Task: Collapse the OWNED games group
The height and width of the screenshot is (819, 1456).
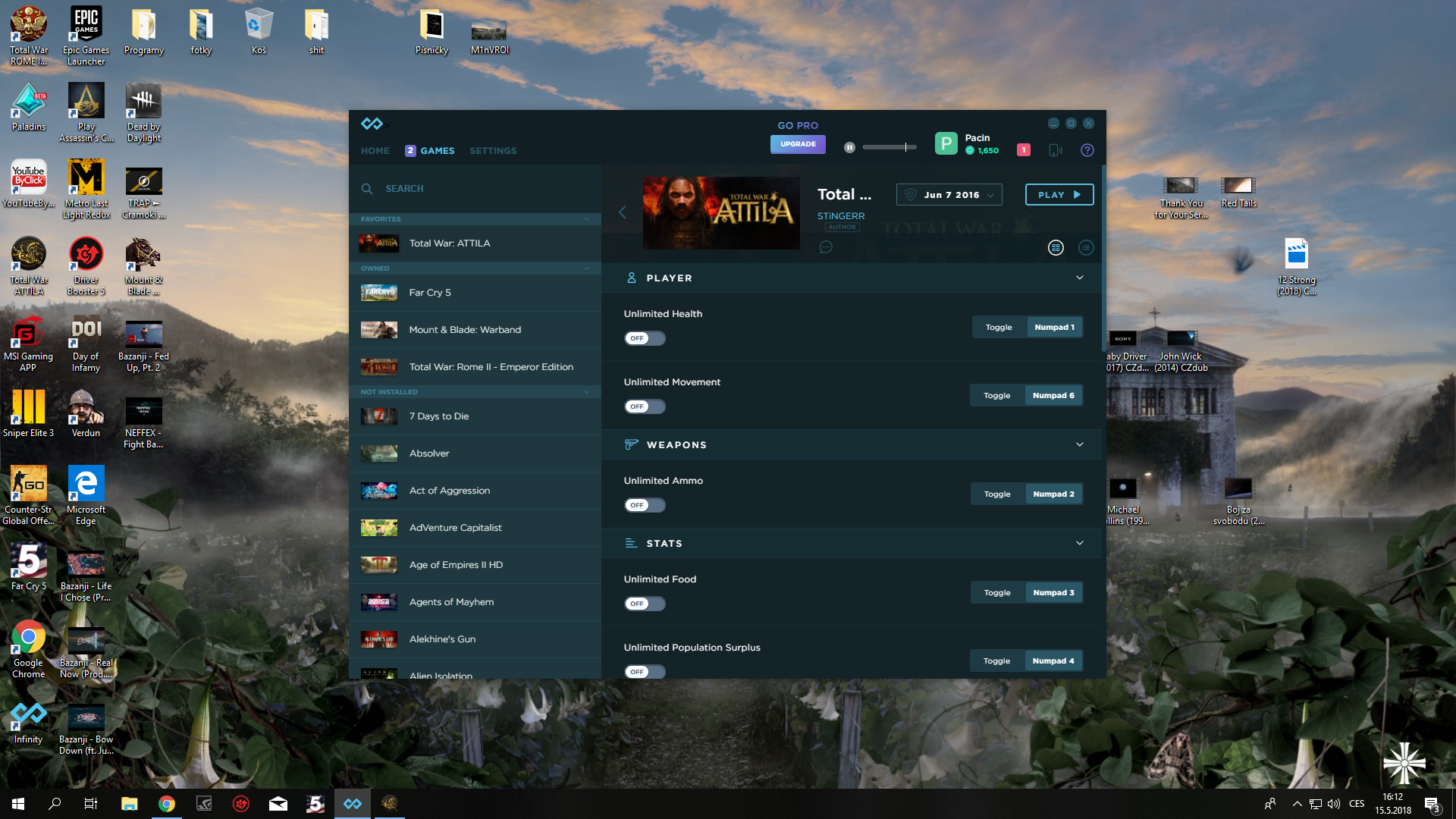Action: (586, 268)
